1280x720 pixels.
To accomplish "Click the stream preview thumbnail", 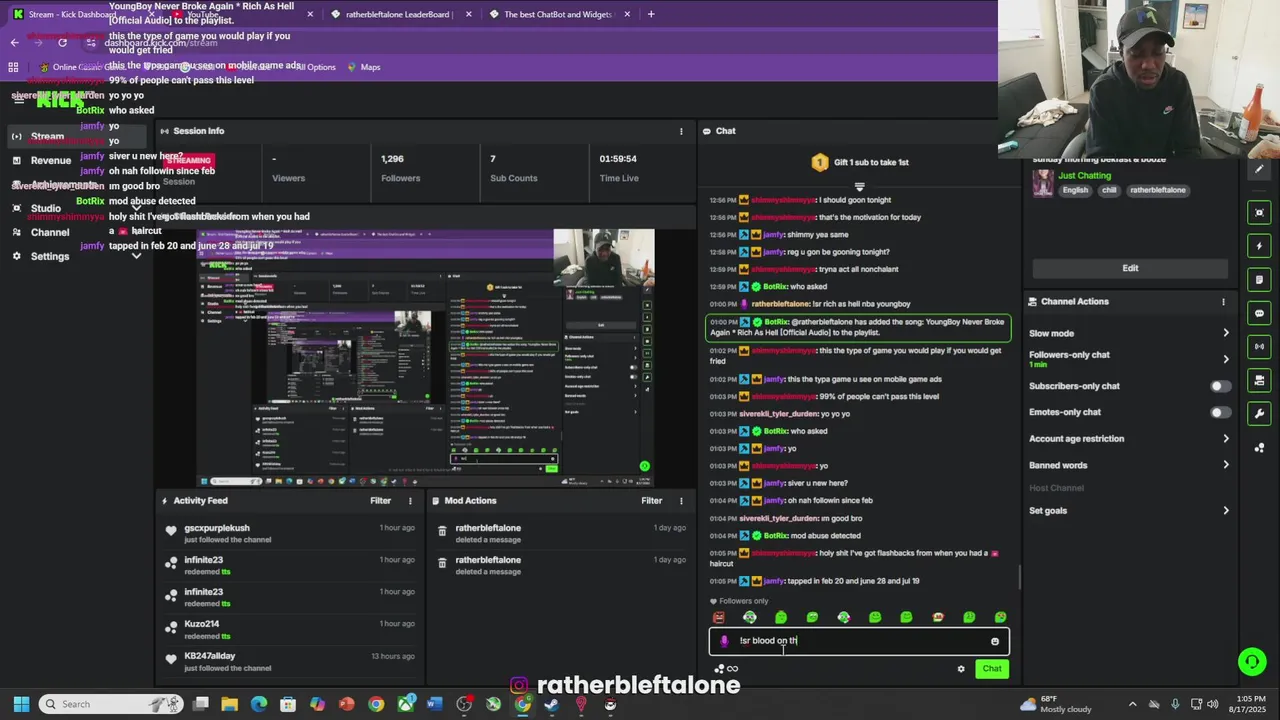I will [425, 358].
